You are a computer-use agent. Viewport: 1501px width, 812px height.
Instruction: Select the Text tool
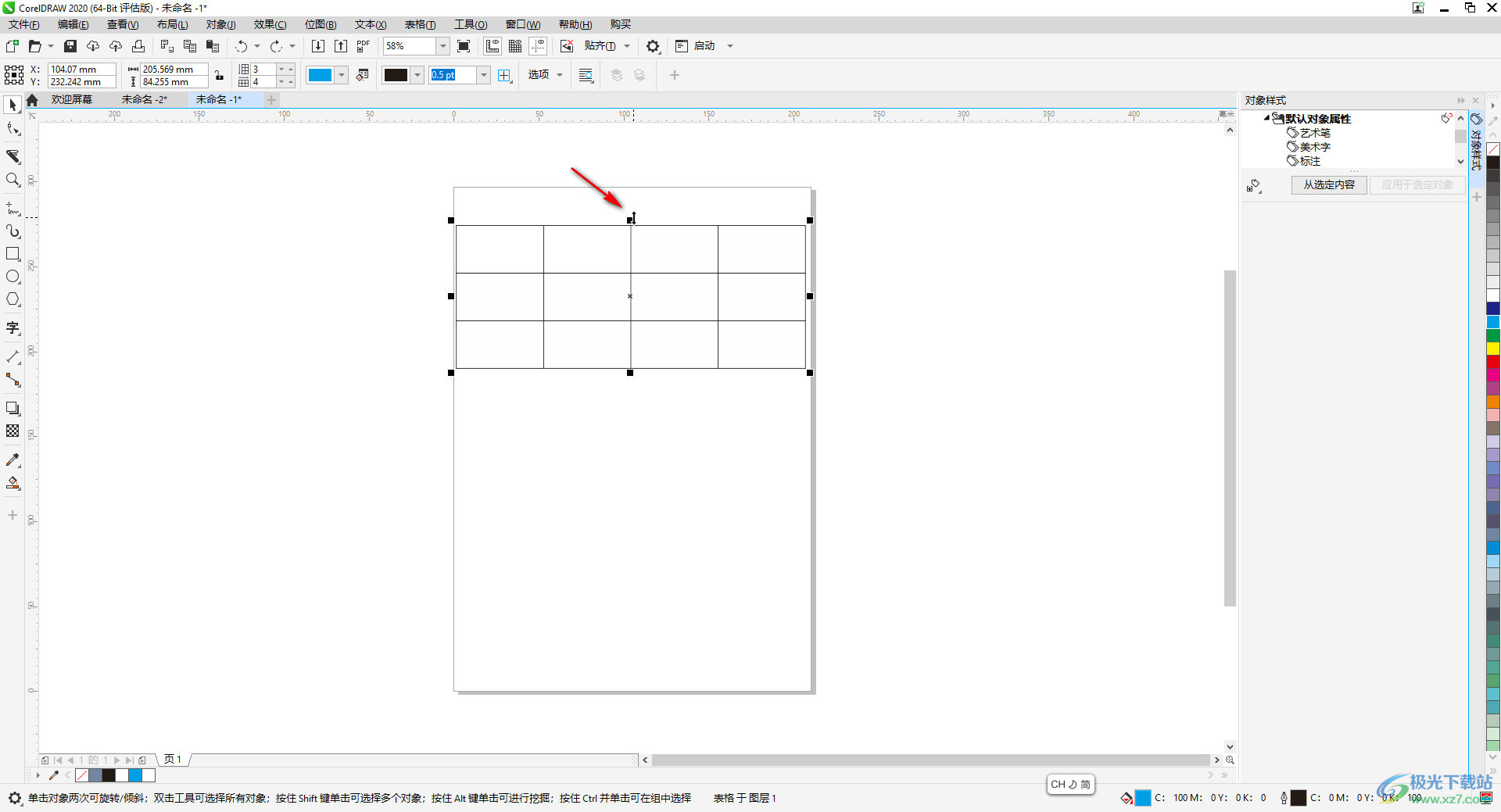click(13, 328)
